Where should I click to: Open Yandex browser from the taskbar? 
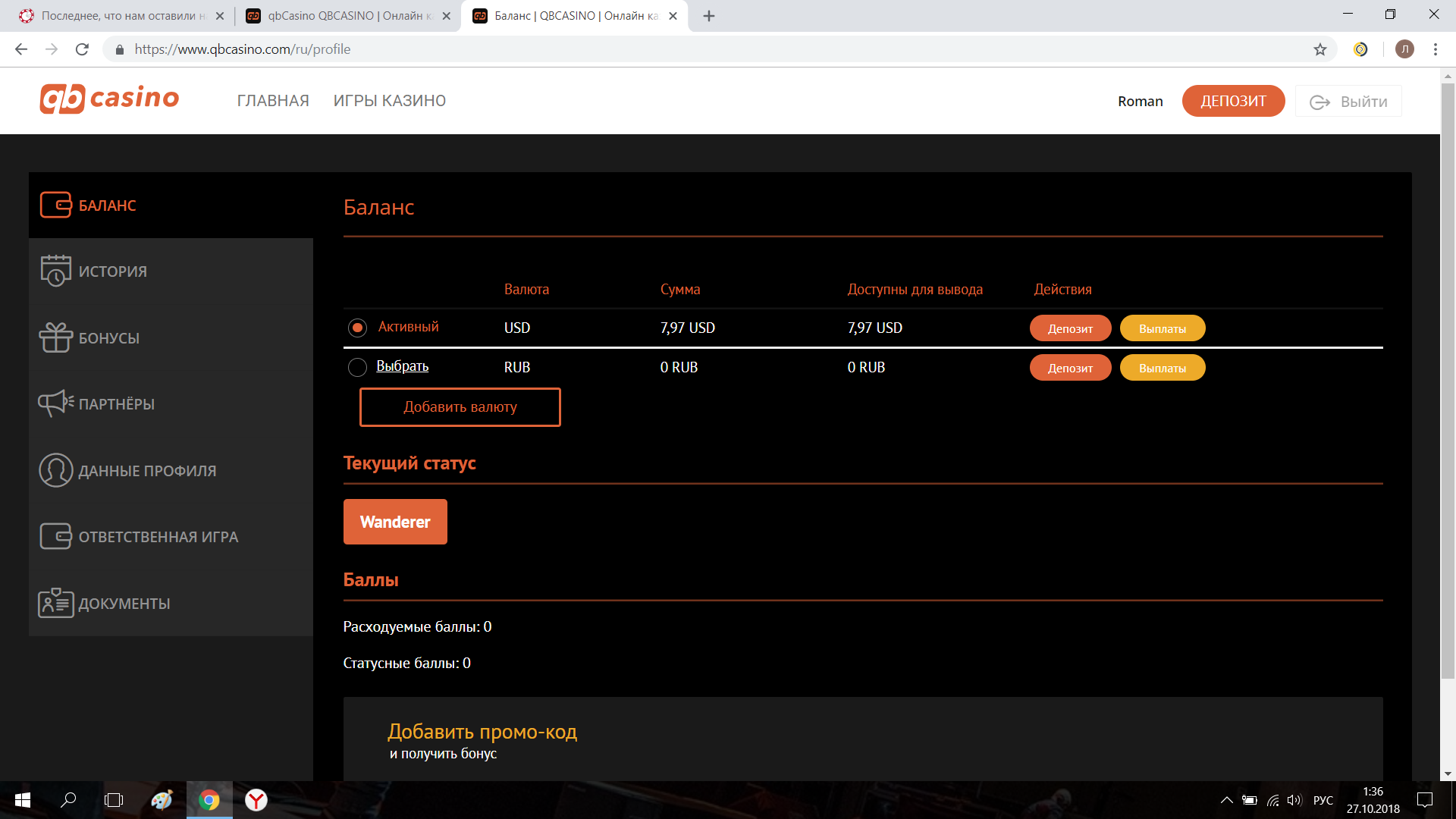tap(256, 800)
